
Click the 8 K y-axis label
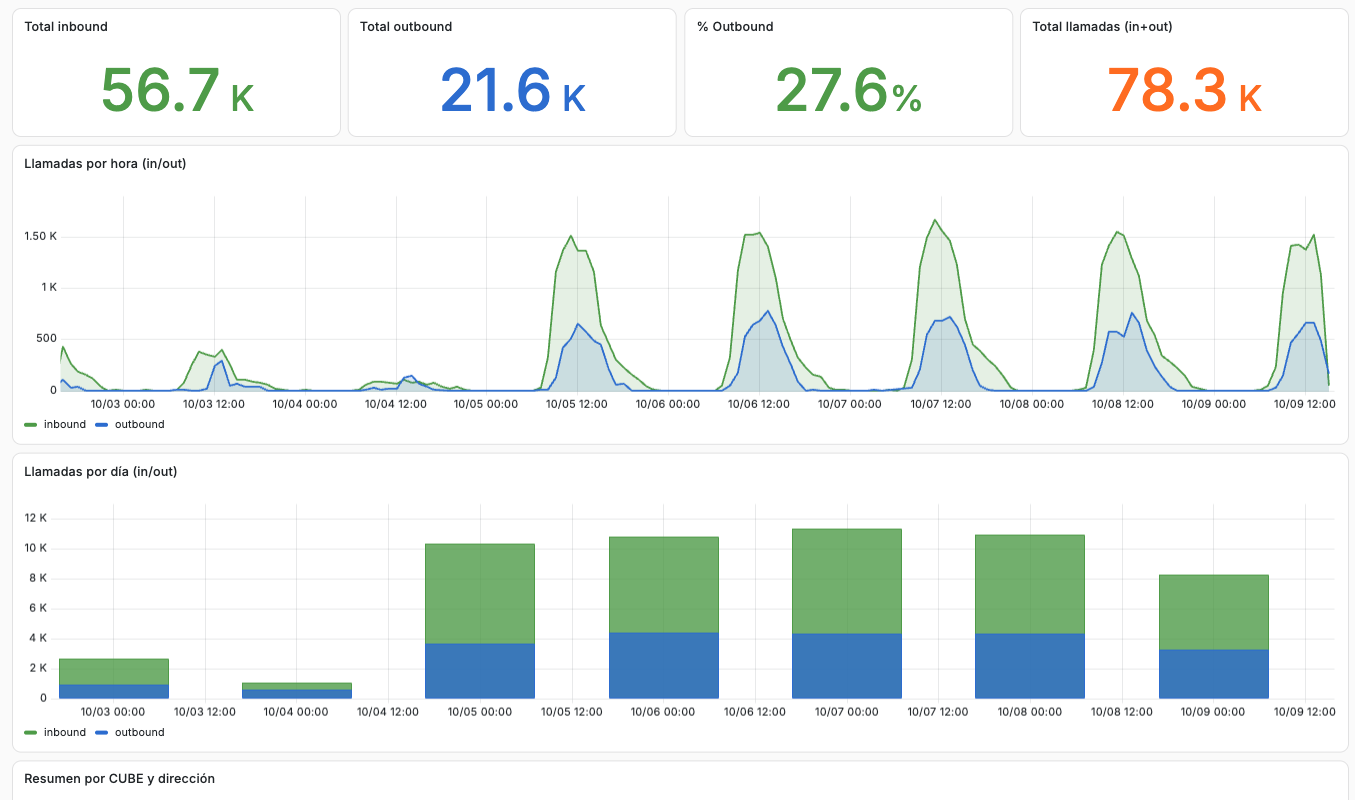click(36, 578)
